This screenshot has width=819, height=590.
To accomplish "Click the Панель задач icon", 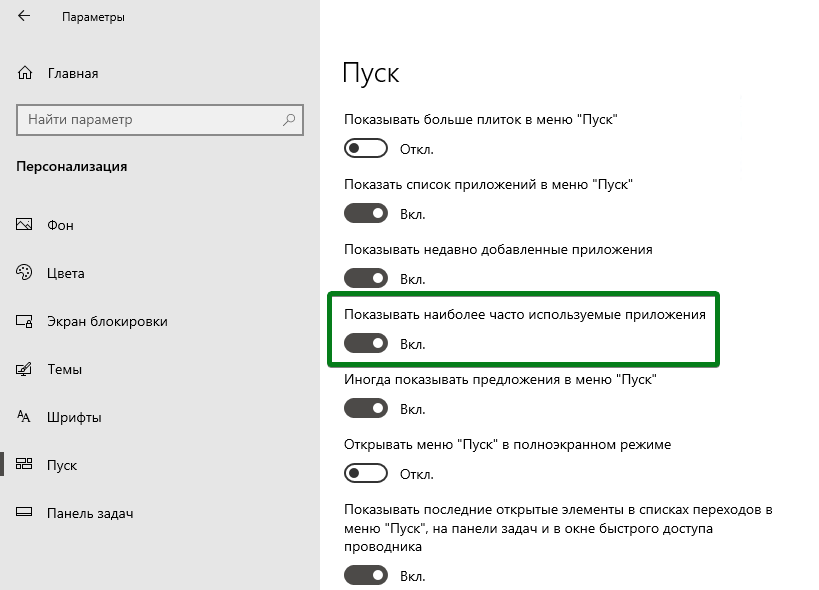I will click(x=24, y=512).
